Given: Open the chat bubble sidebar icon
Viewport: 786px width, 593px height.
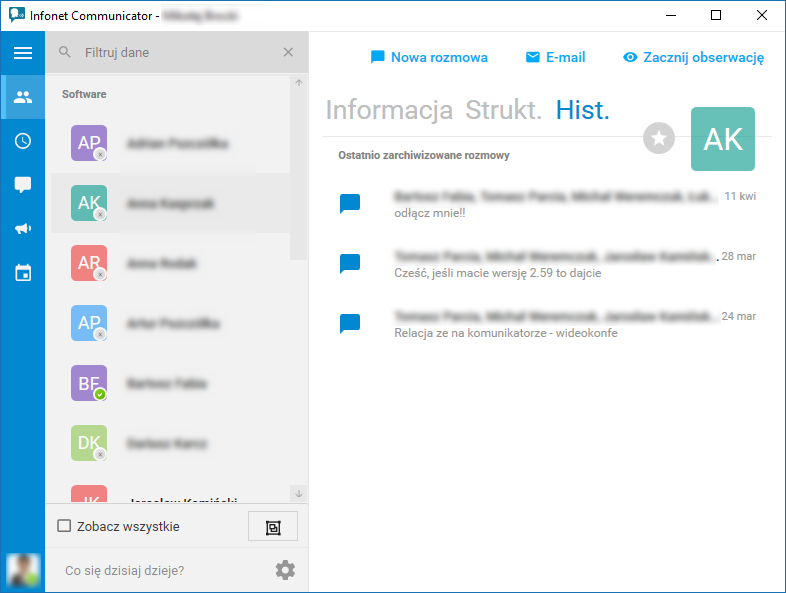Looking at the screenshot, I should 23,185.
